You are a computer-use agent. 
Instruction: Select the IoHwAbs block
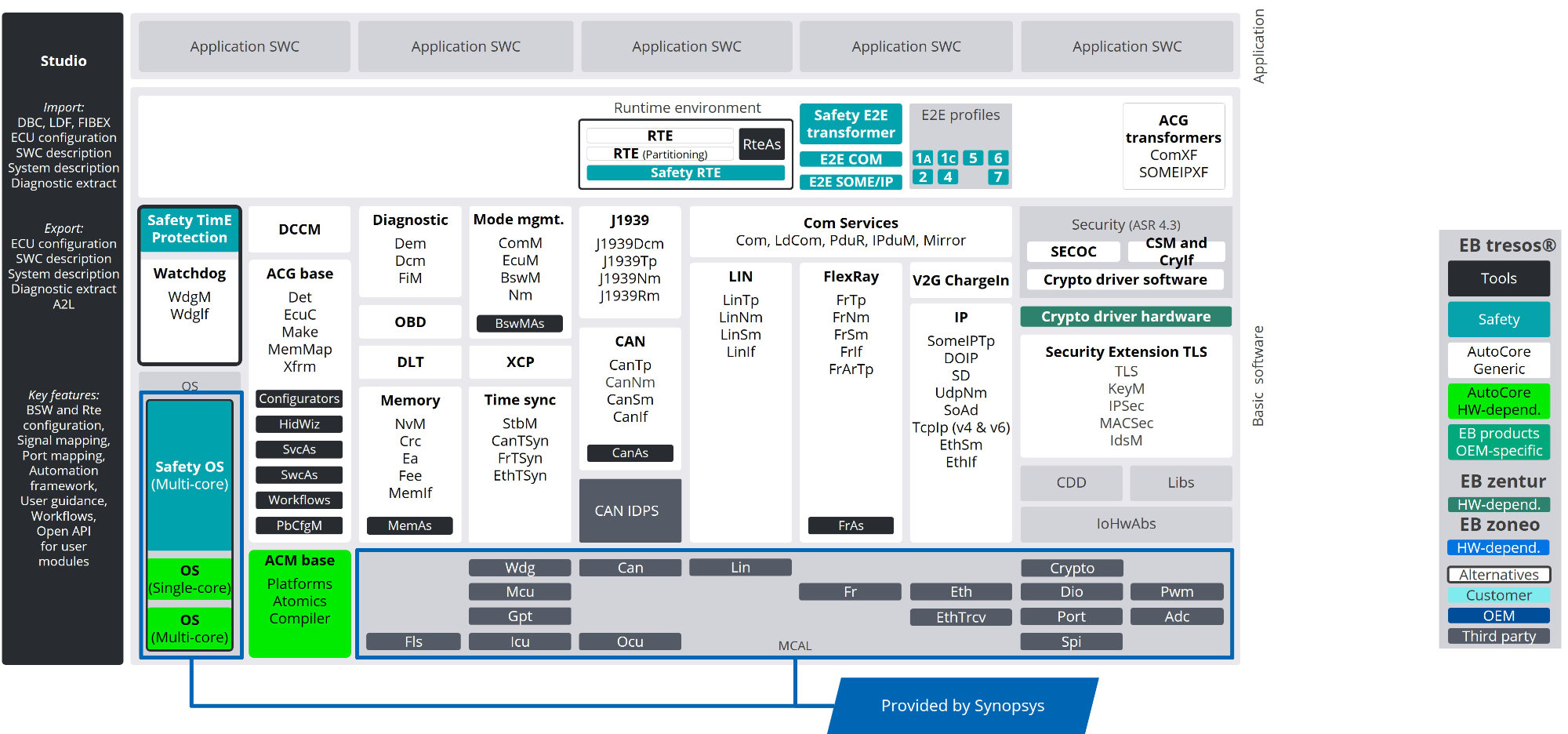[x=1126, y=524]
